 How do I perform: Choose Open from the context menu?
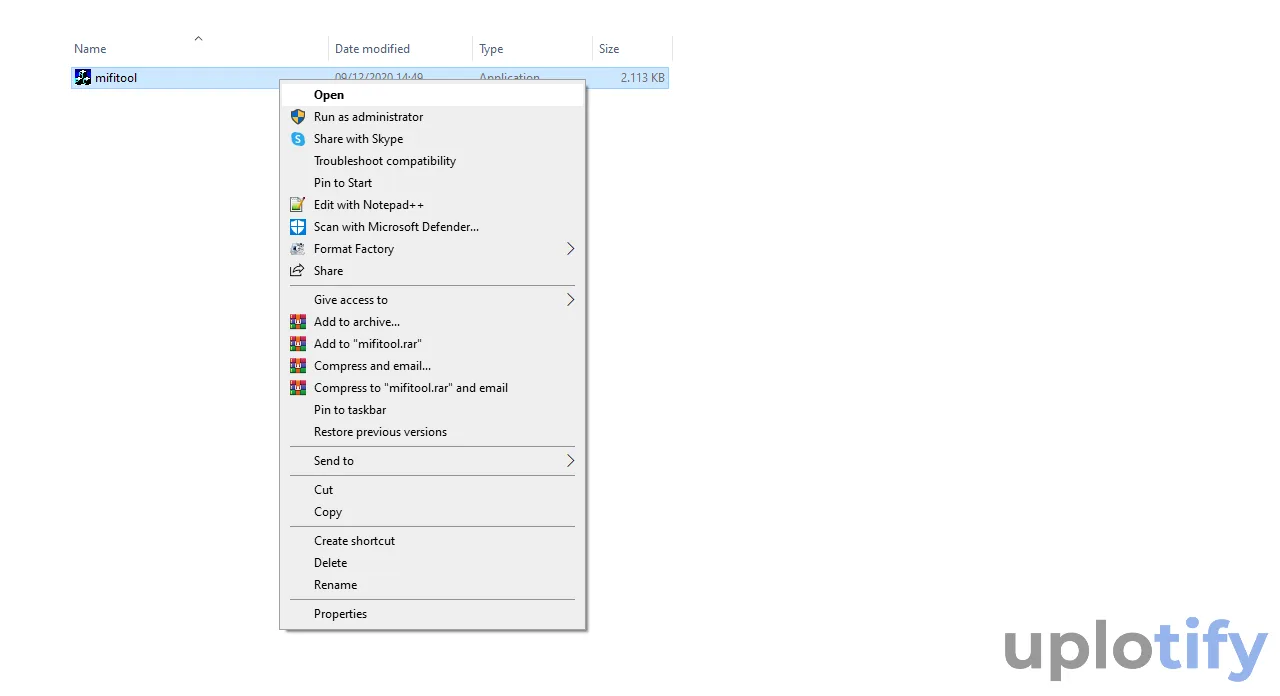coord(432,95)
